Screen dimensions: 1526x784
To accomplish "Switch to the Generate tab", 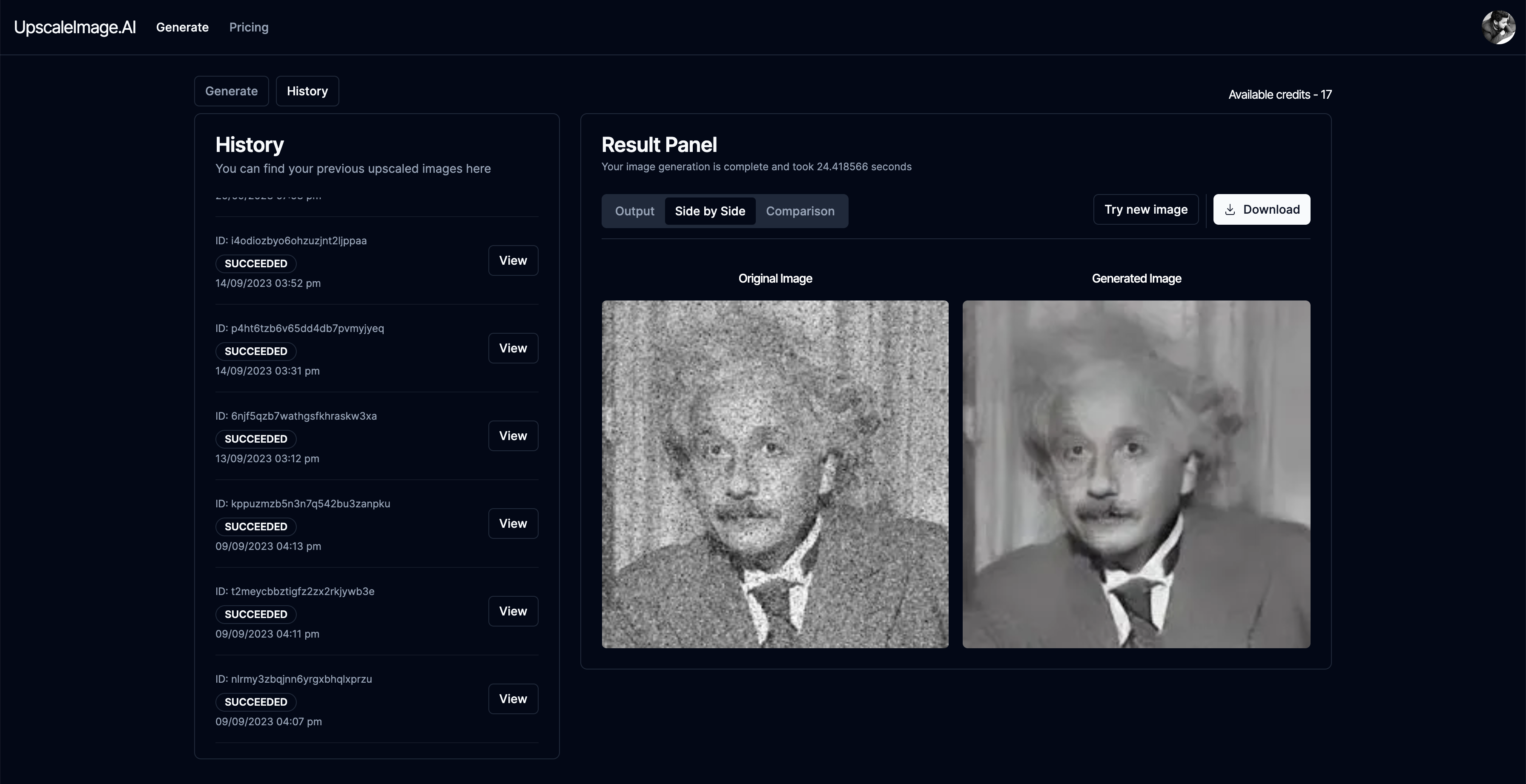I will [231, 91].
